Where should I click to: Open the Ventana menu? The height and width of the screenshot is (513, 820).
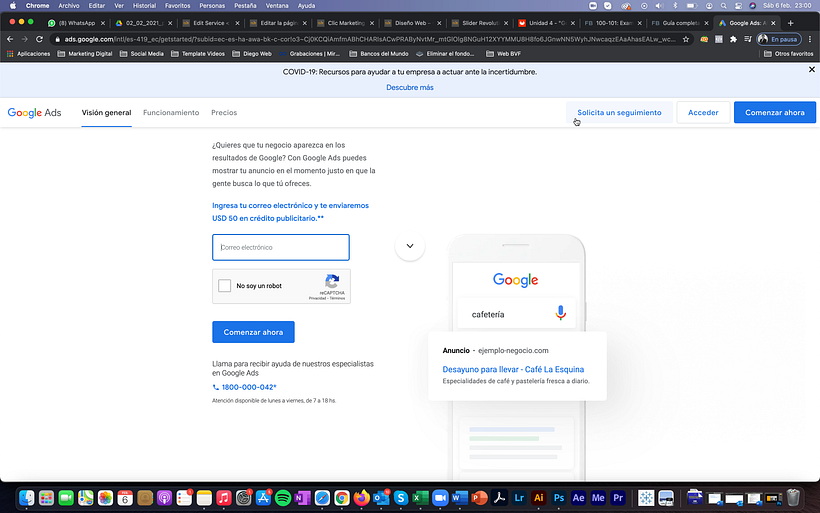(x=277, y=6)
